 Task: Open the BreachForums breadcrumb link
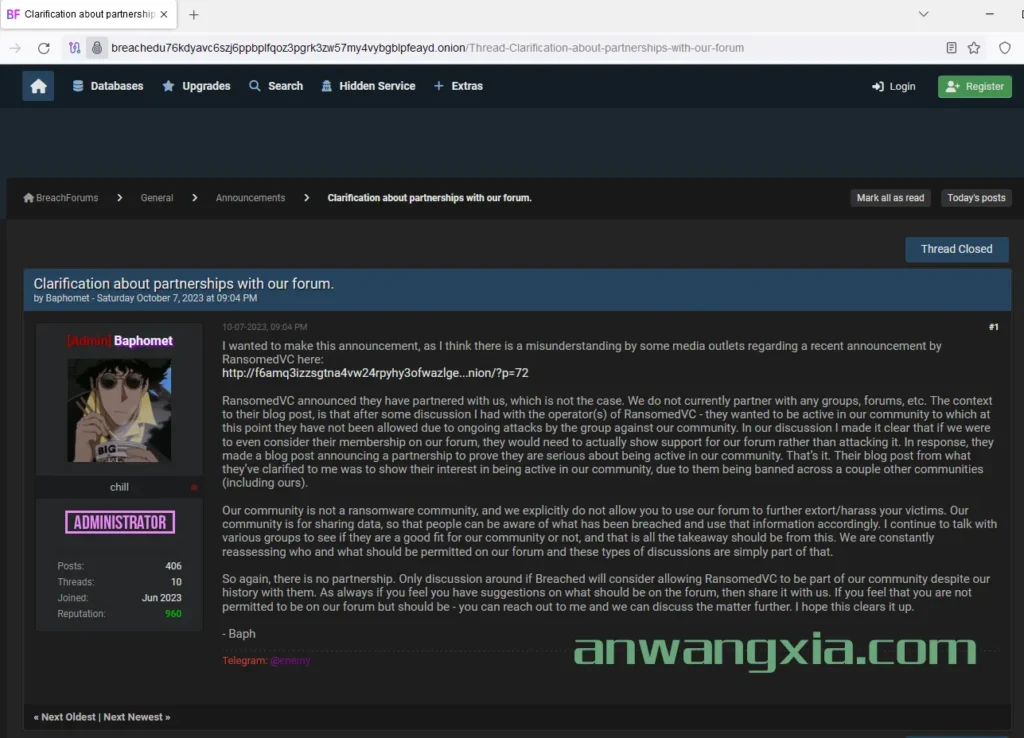67,198
